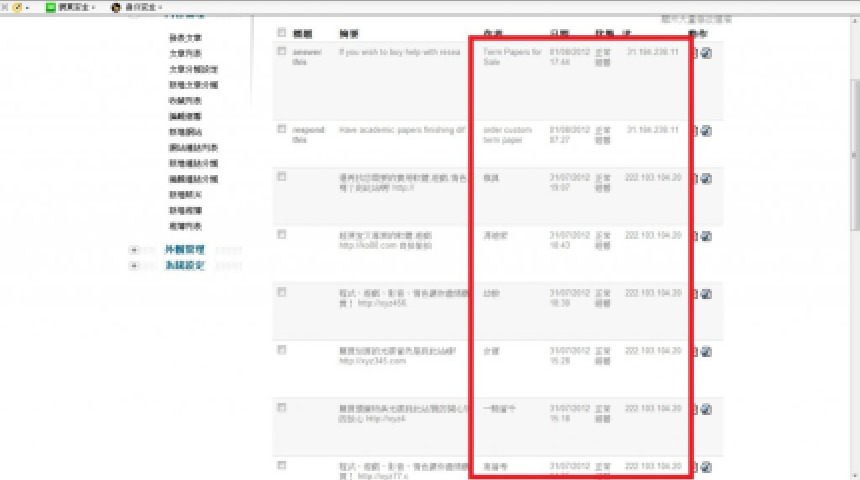
Task: Click the green web security toolbar icon
Action: pos(51,7)
